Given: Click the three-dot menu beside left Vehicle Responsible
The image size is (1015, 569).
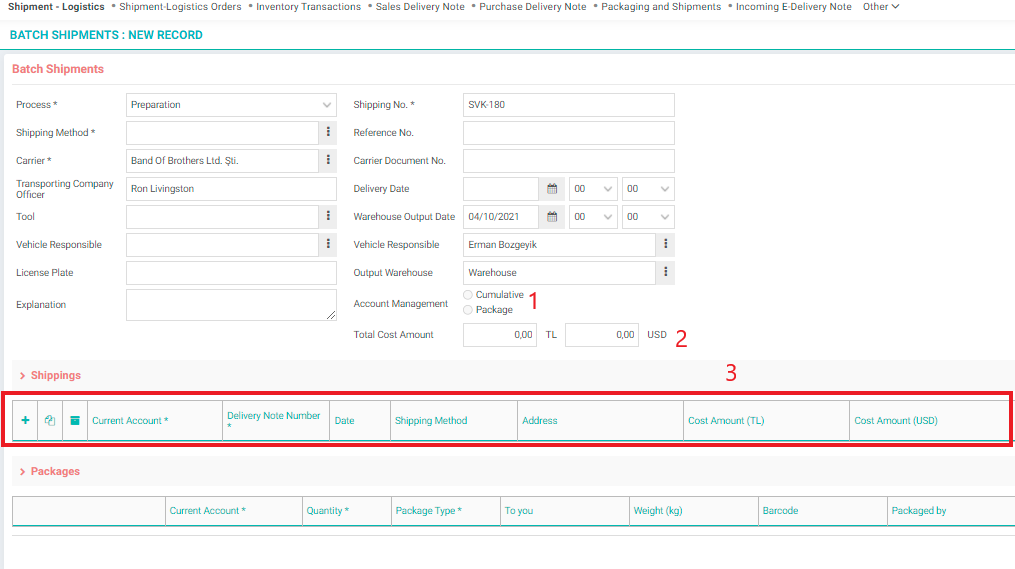Looking at the screenshot, I should click(x=328, y=244).
